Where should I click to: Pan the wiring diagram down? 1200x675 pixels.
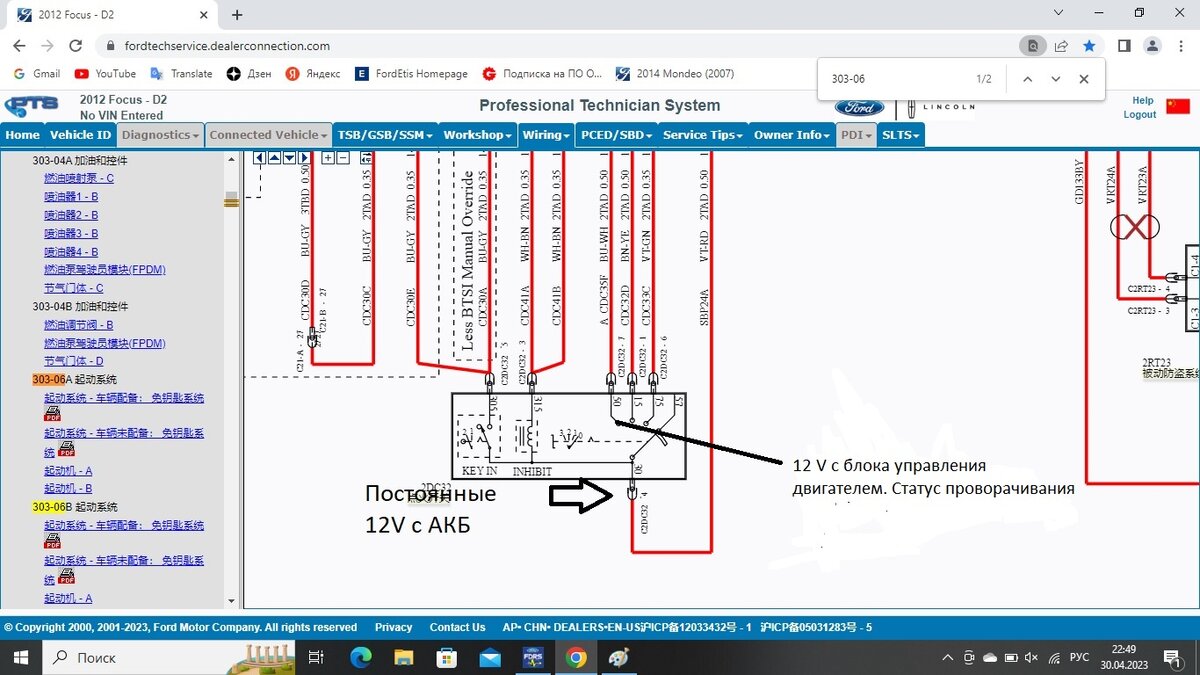click(289, 158)
